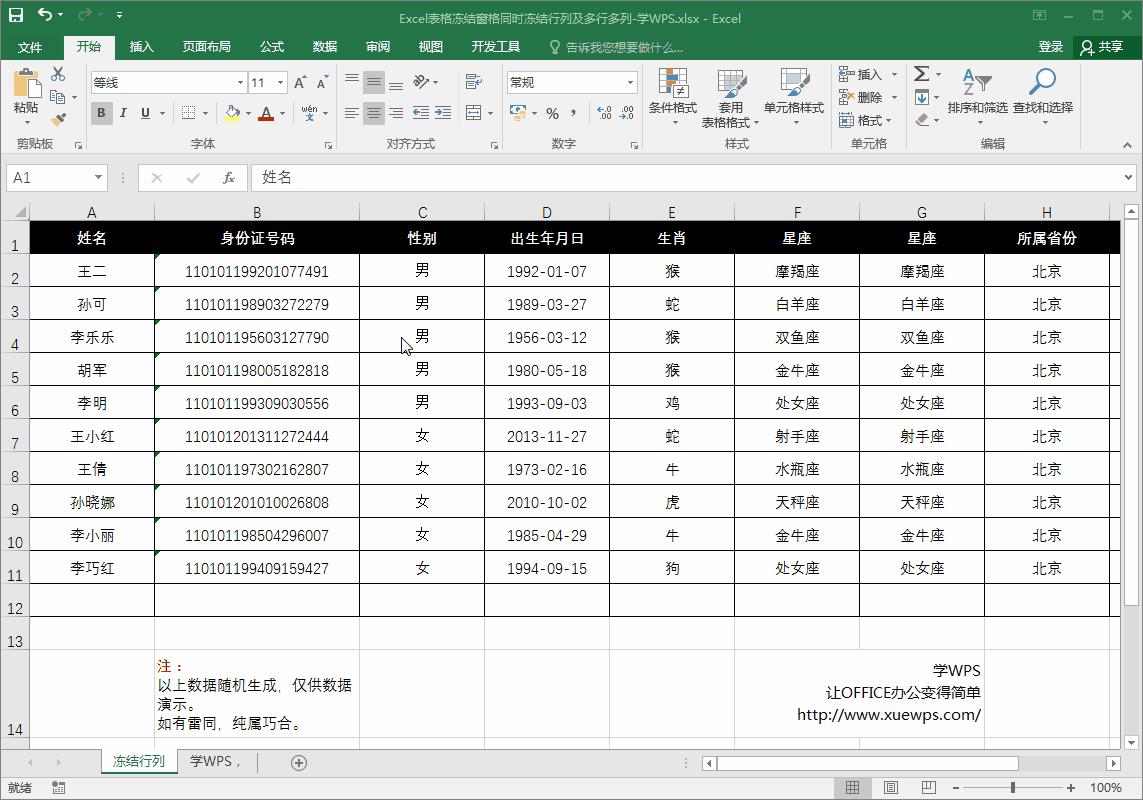
Task: Click the 套用表格格式 icon
Action: (x=729, y=97)
